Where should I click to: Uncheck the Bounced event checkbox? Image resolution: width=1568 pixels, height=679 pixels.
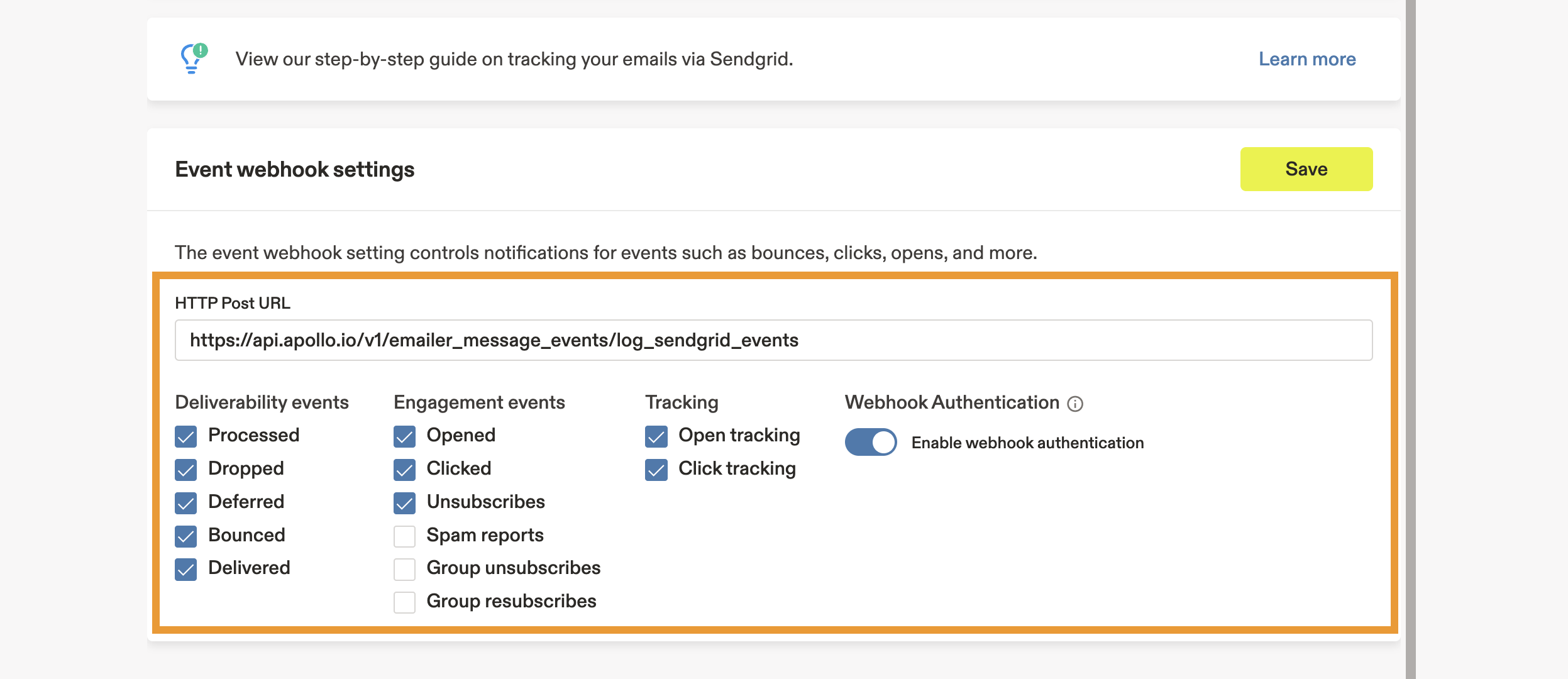coord(186,536)
